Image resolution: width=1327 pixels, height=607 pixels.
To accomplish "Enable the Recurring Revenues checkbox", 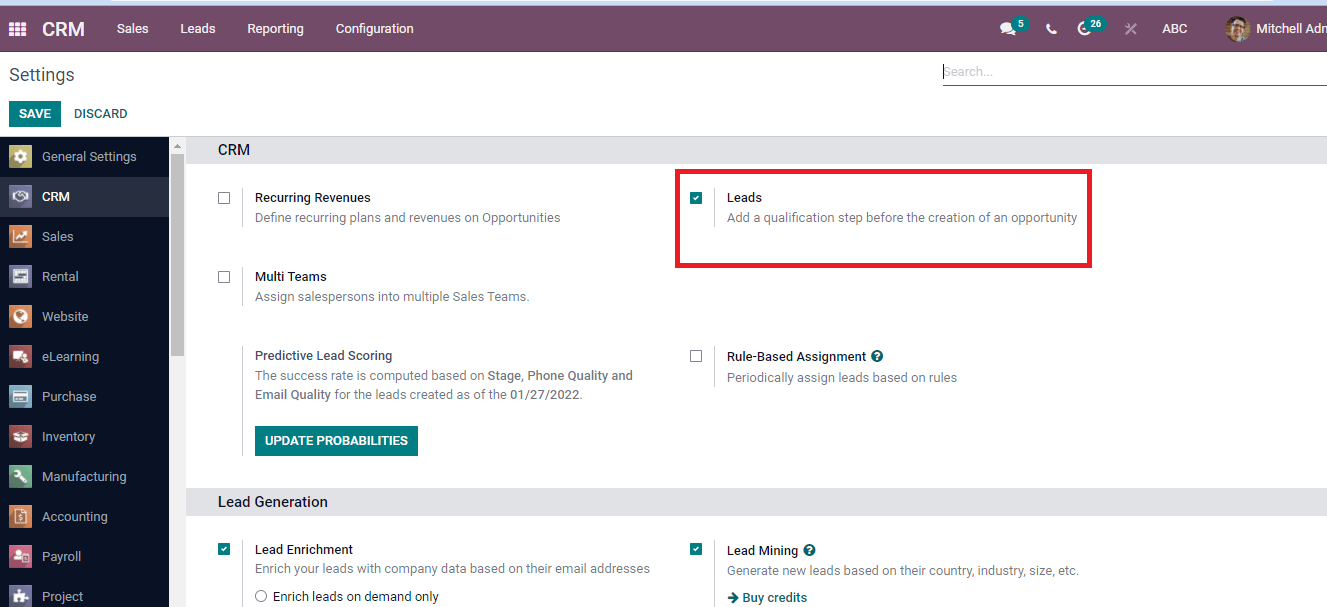I will tap(224, 198).
